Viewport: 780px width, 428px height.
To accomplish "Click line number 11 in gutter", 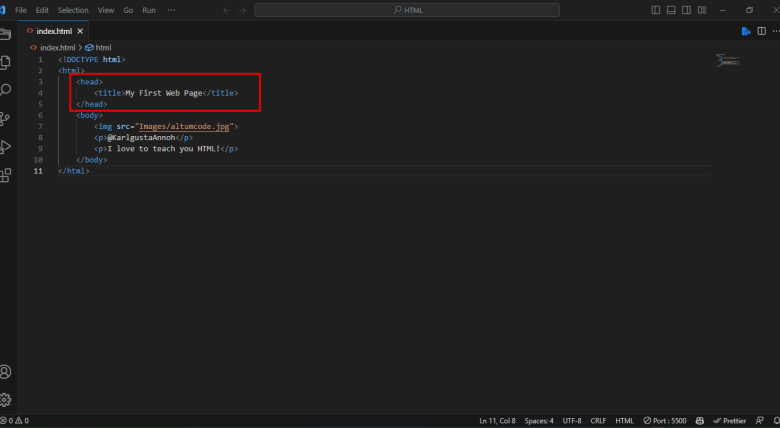I will coord(38,171).
